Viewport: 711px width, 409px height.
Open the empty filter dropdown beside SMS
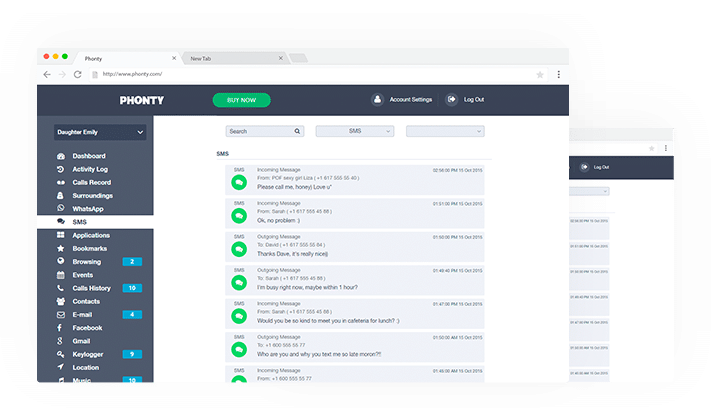pyautogui.click(x=445, y=131)
